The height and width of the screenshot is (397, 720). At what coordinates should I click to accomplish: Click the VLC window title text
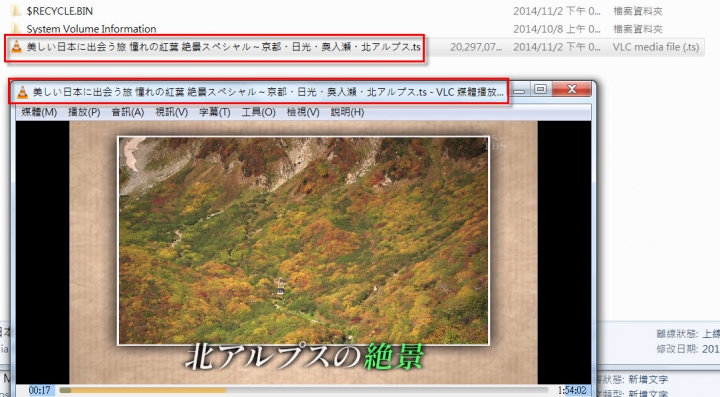269,92
